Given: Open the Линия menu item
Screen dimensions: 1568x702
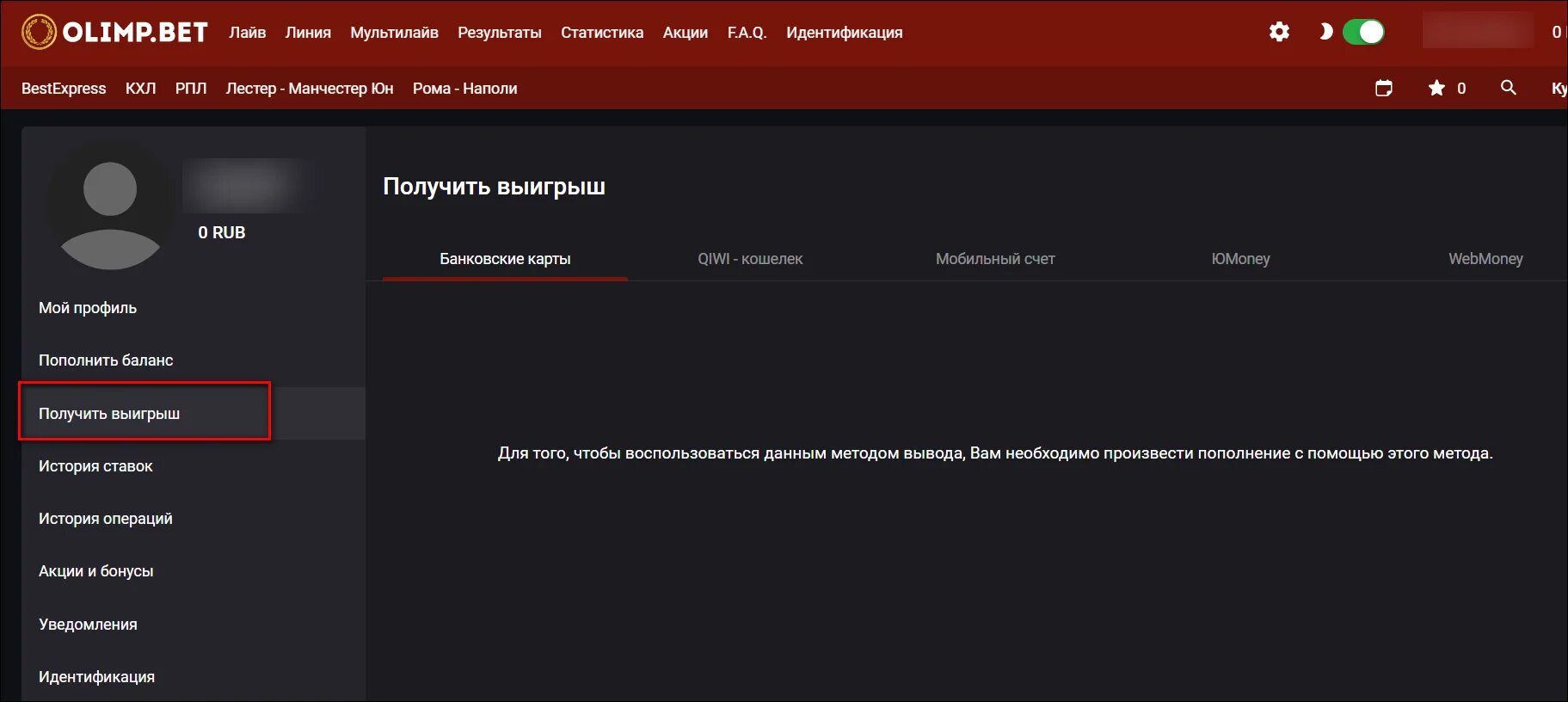Looking at the screenshot, I should tap(308, 33).
